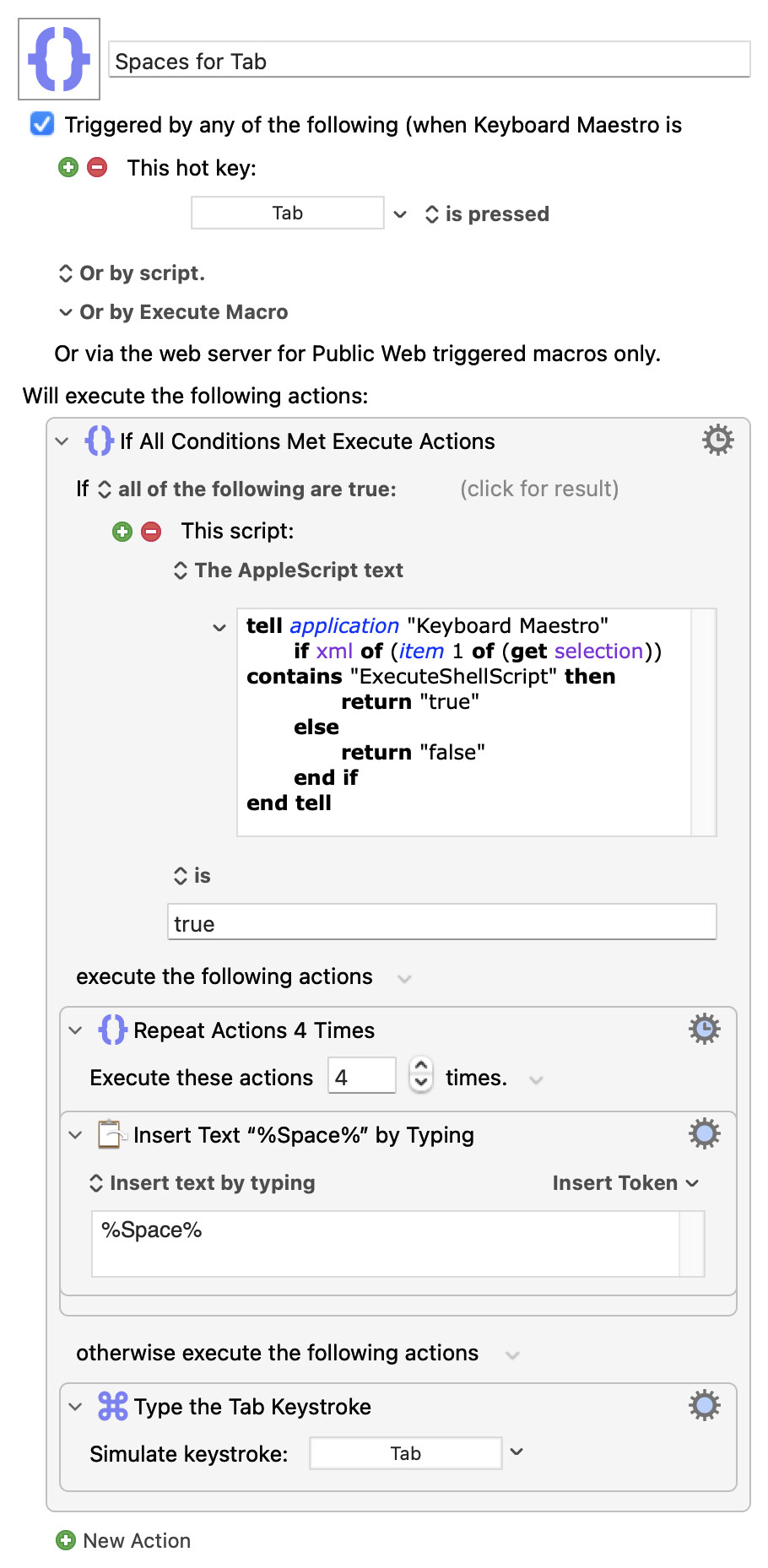Change the 'is pressed' trigger option

(488, 214)
